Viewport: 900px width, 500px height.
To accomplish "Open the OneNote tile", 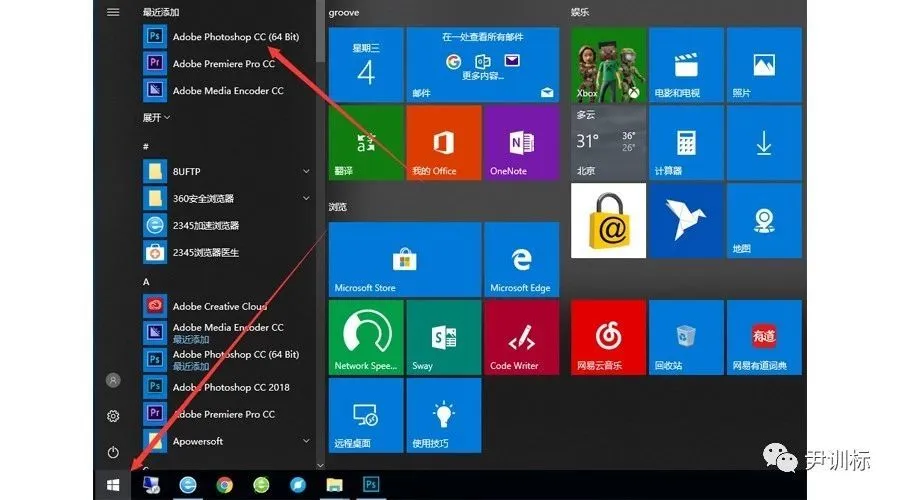I will click(x=520, y=142).
